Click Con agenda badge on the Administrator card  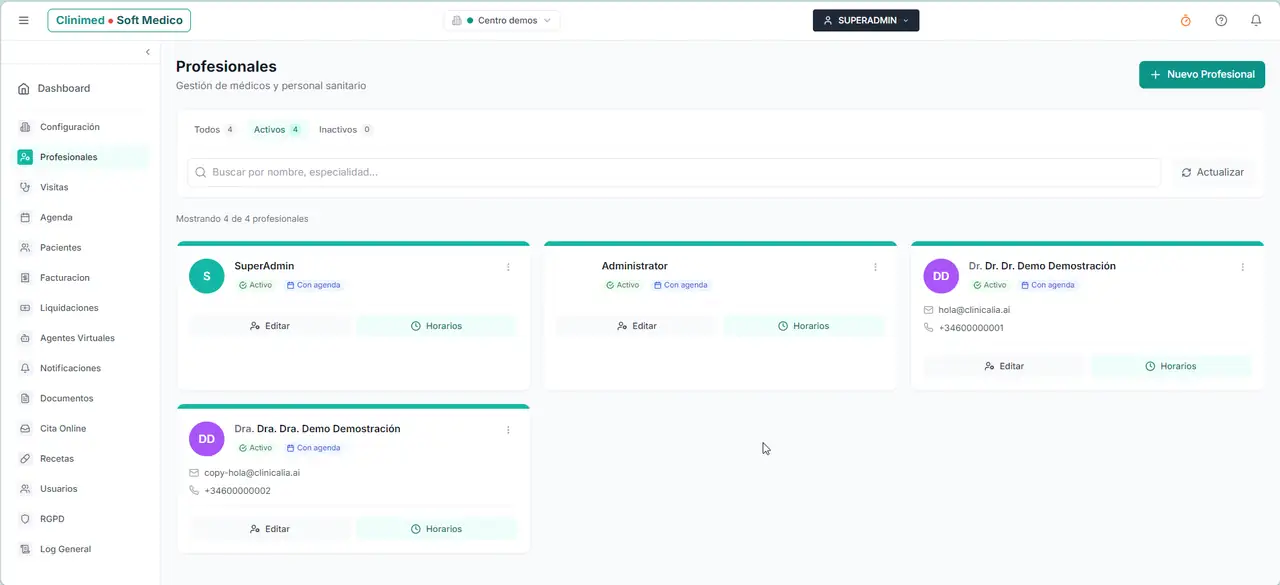pos(681,285)
